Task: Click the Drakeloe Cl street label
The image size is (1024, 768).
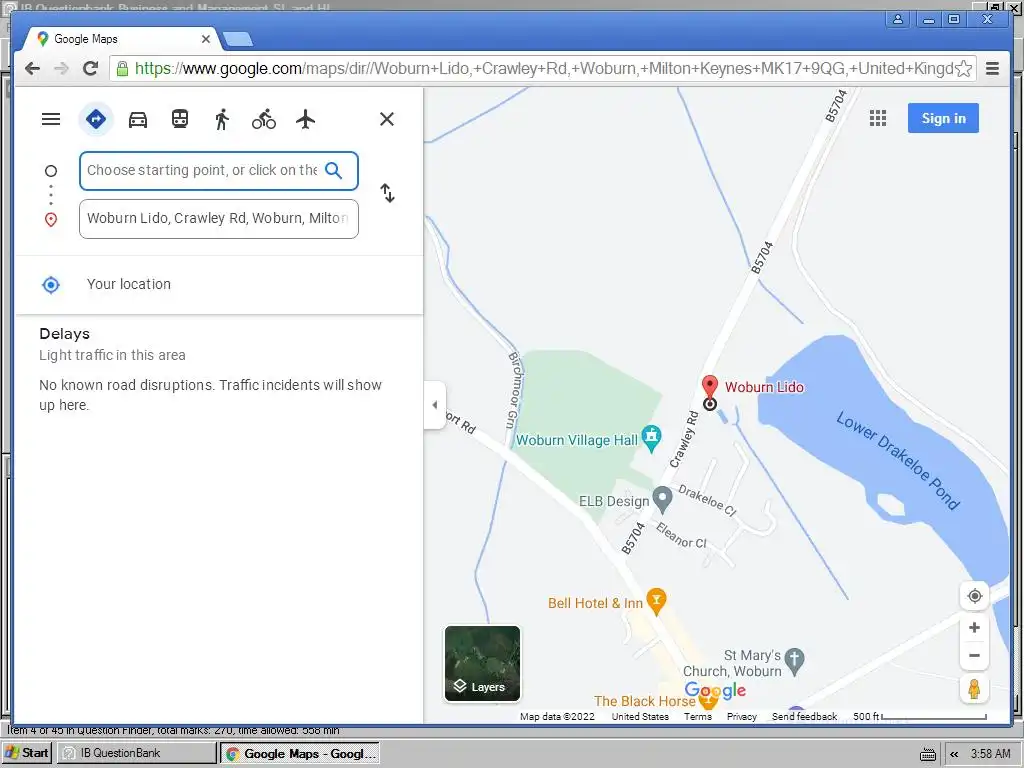Action: pos(708,501)
